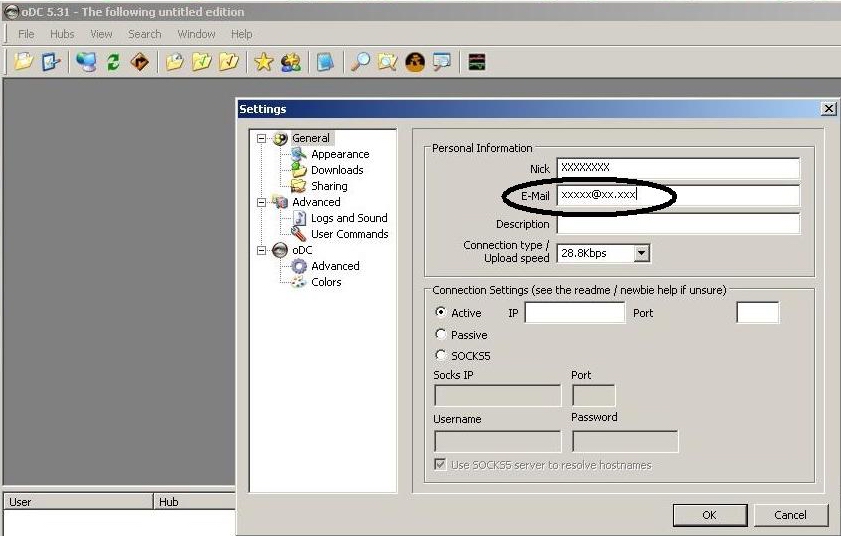Click in the Nick text field
Image resolution: width=841 pixels, height=536 pixels.
click(x=678, y=168)
